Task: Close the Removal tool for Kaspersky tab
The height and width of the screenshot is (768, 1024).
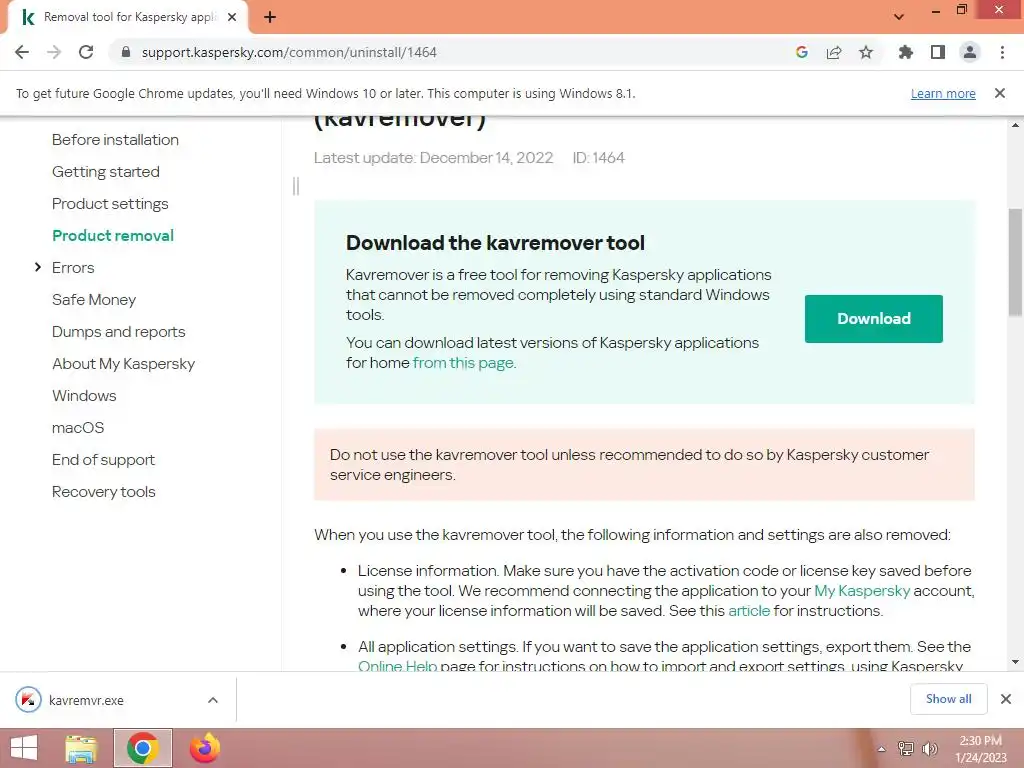Action: click(x=232, y=17)
